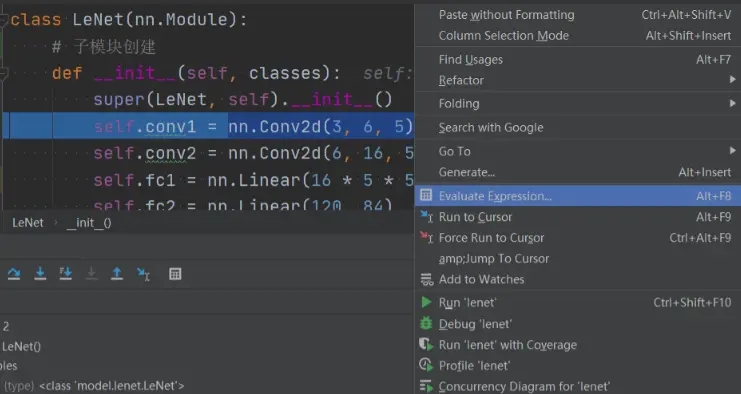The width and height of the screenshot is (741, 394).
Task: Click the green play icon for Run 'lenet'
Action: click(426, 302)
